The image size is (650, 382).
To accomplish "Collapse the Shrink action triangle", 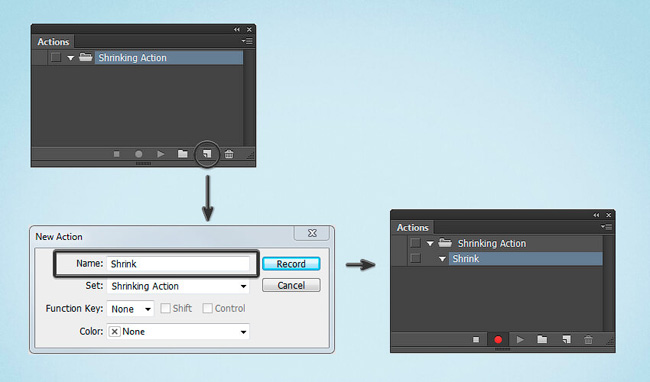I will (442, 259).
